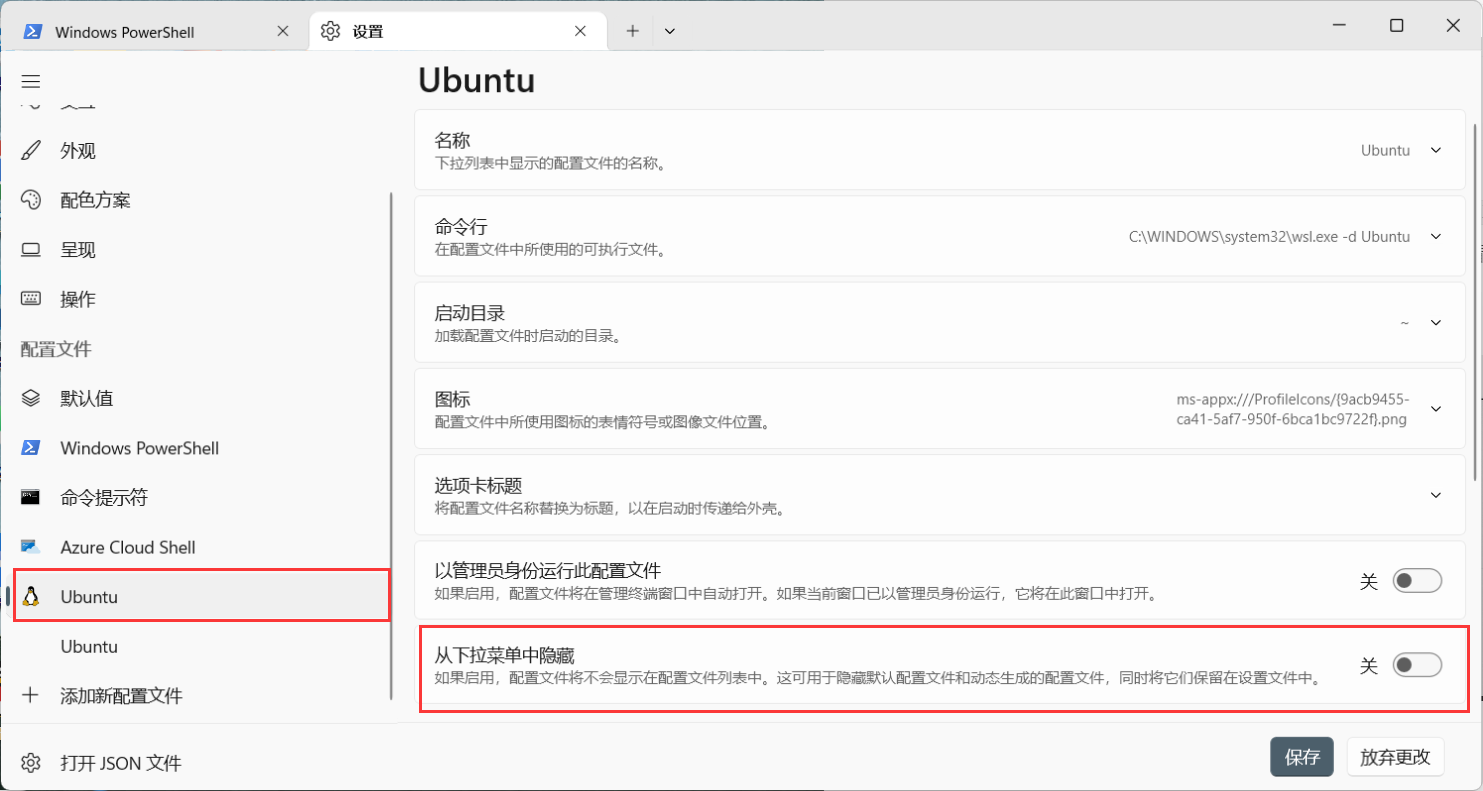Expand the 命令行 setting row
The image size is (1483, 791).
coord(940,236)
